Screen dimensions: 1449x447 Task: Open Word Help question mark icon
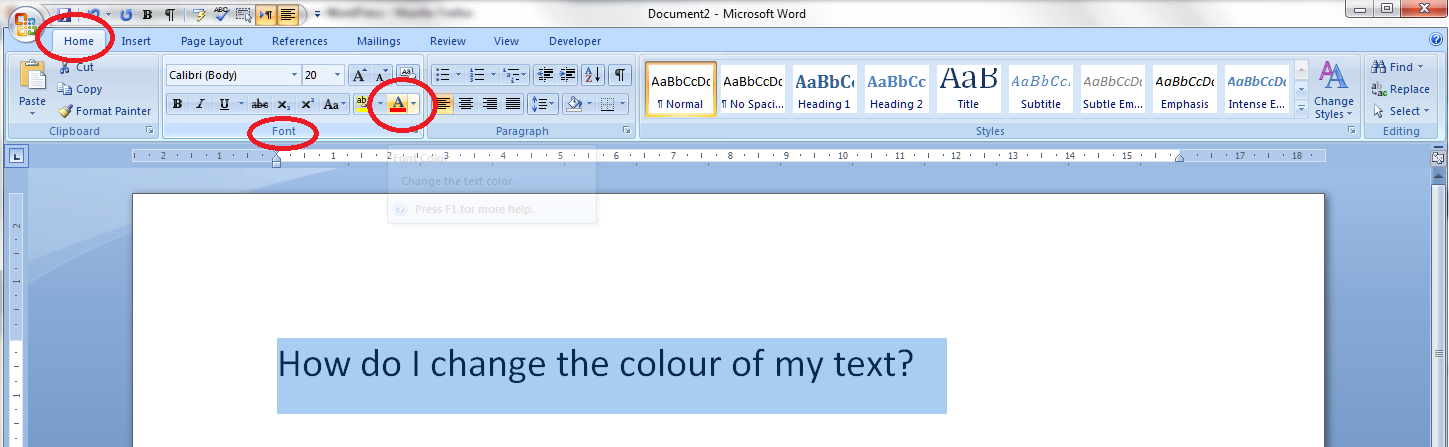point(1436,40)
